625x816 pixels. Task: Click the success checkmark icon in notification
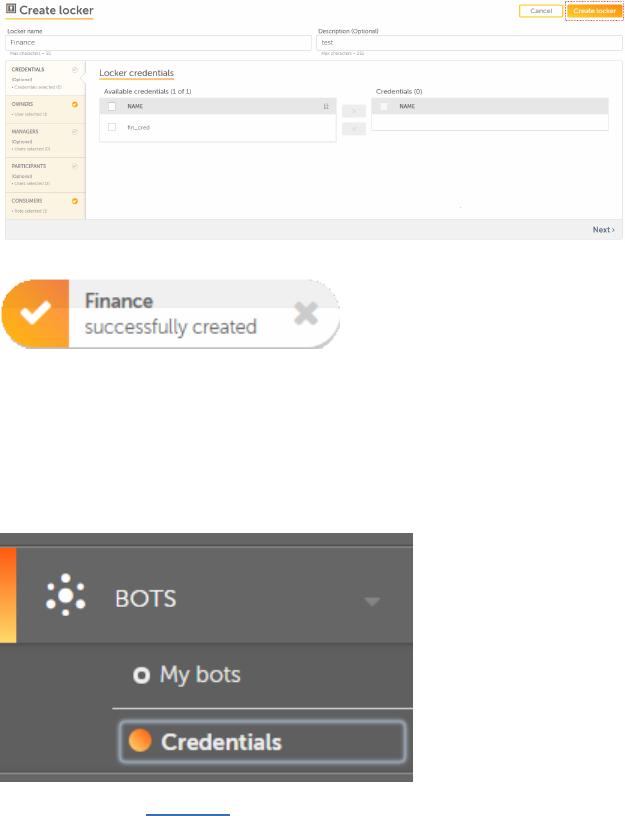[x=35, y=313]
